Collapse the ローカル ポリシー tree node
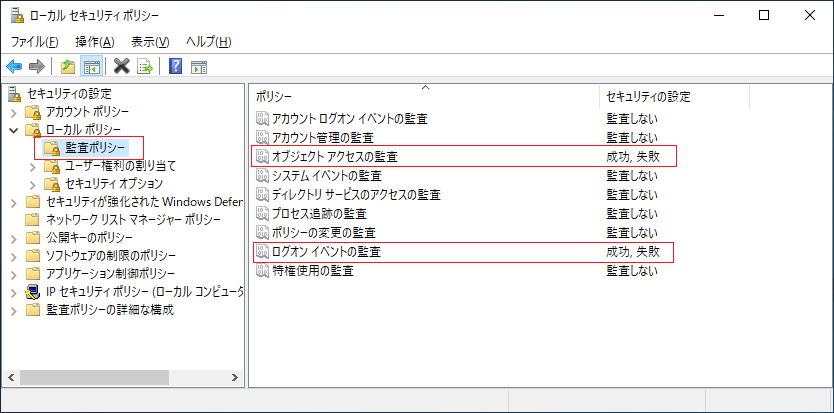Viewport: 834px width, 413px height. (x=14, y=130)
